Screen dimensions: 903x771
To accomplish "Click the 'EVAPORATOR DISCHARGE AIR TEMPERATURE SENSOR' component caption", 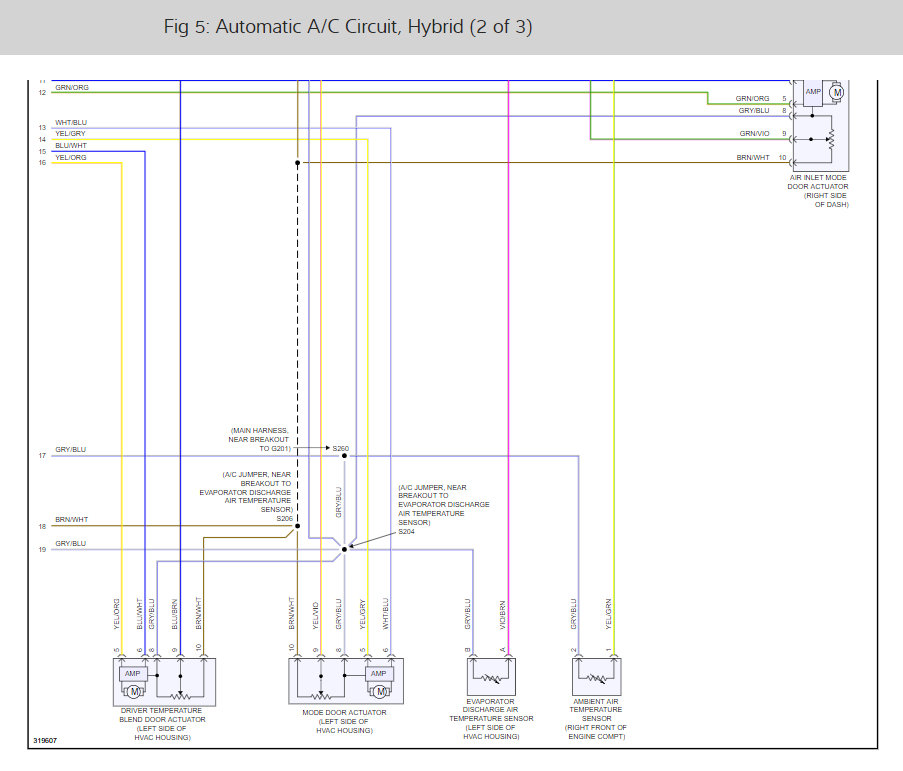I will click(491, 719).
